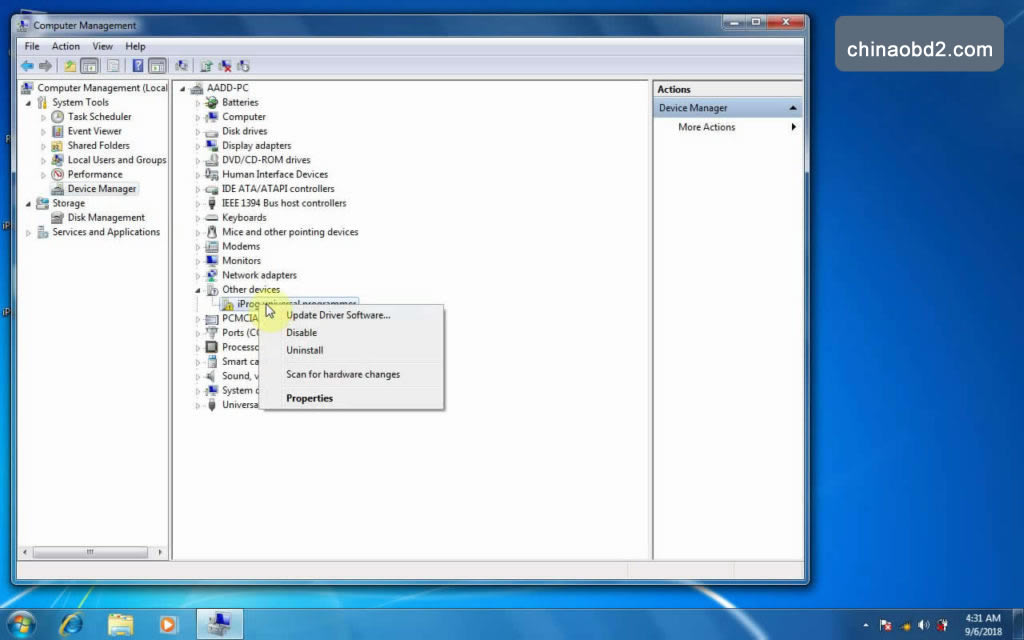Click IDE ATA/ATAPI controllers label
This screenshot has width=1024, height=640.
coord(278,189)
